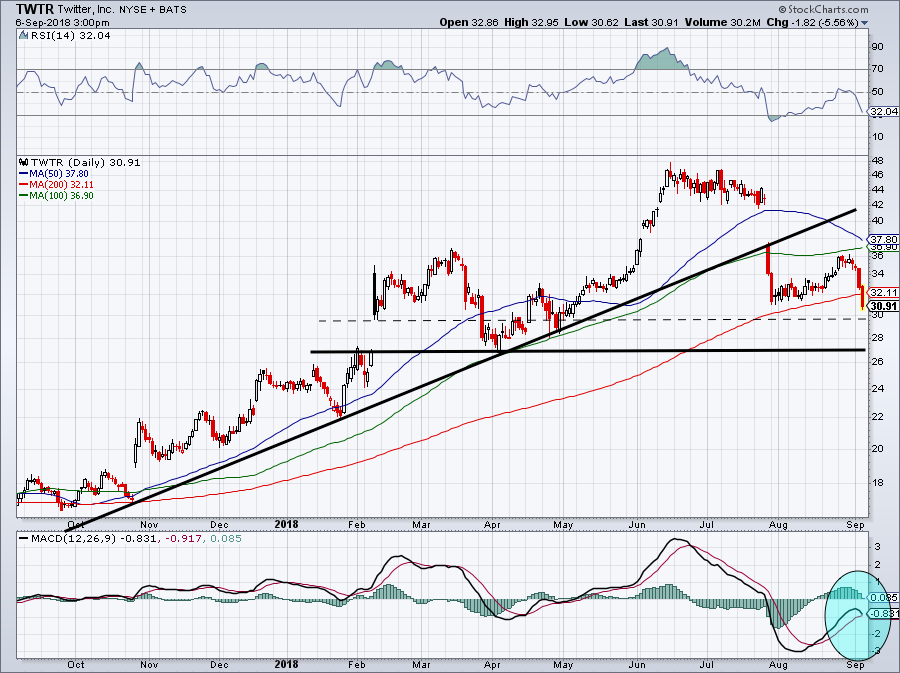Click the Twitter, Inc. company name
The image size is (900, 673).
click(85, 9)
